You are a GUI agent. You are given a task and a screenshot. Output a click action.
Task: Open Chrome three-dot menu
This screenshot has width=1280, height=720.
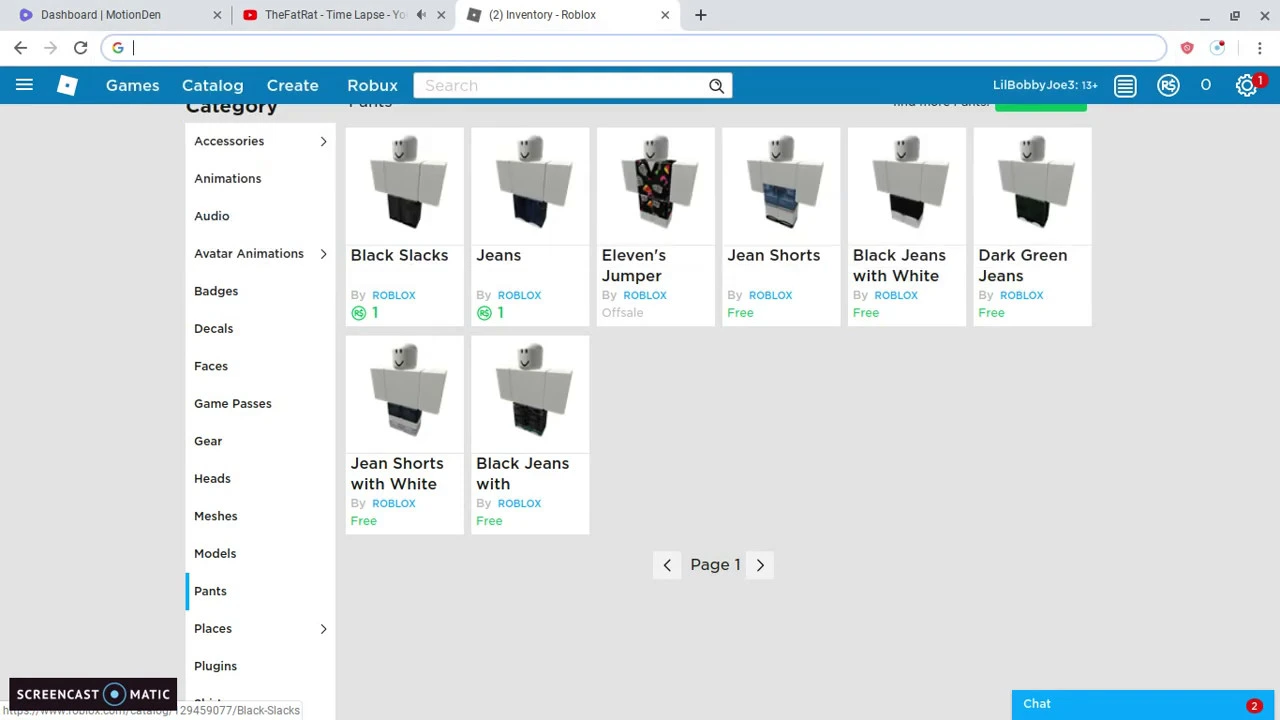coord(1260,48)
